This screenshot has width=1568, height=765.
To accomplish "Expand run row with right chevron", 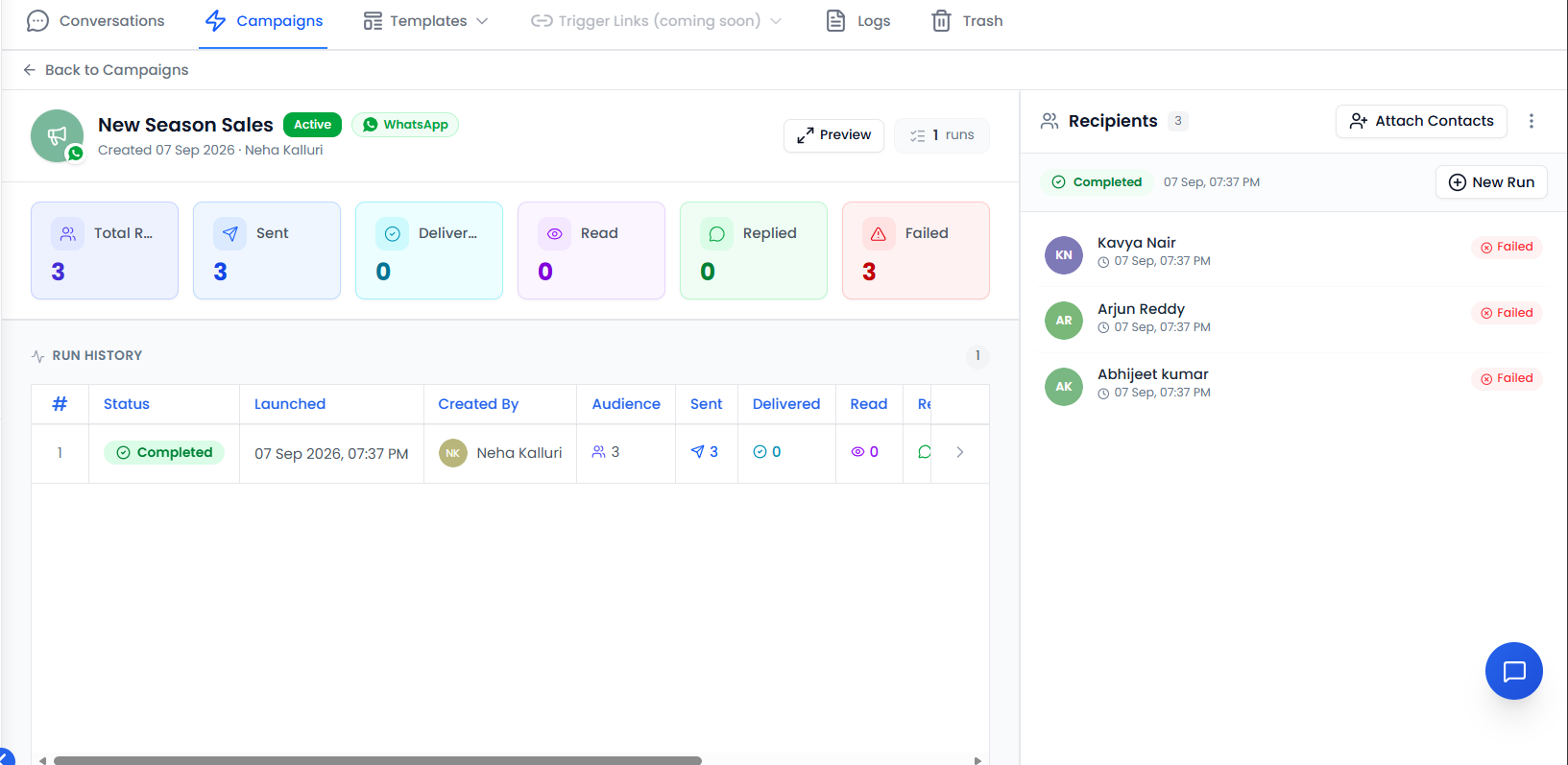I will 959,452.
